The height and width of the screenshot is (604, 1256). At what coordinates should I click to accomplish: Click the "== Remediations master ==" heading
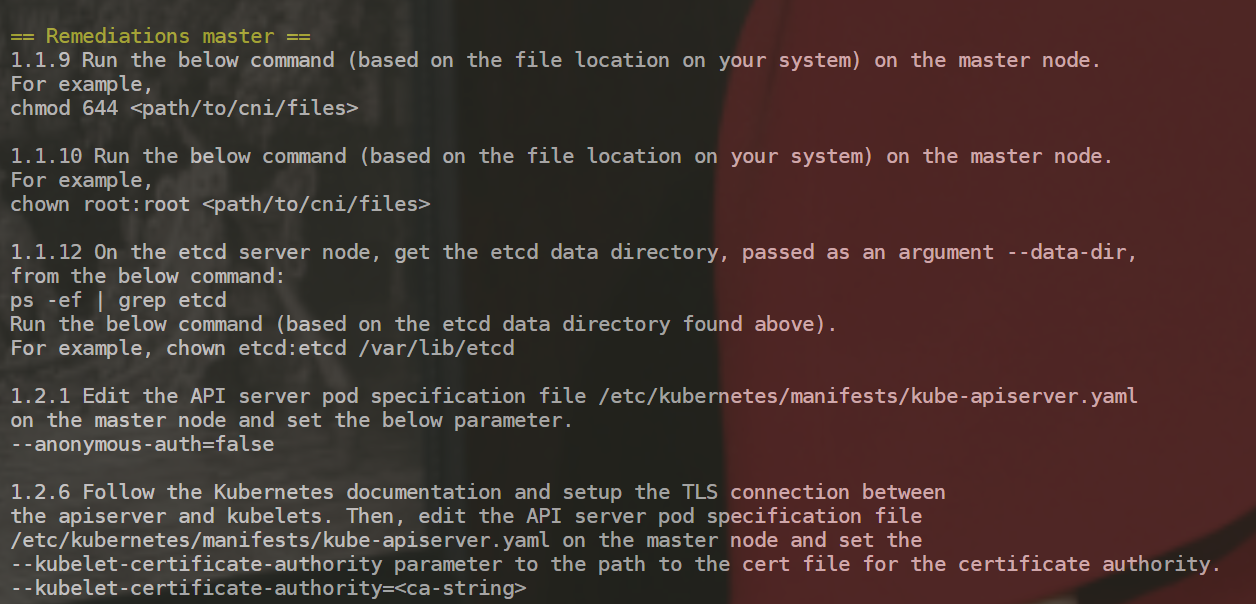160,36
